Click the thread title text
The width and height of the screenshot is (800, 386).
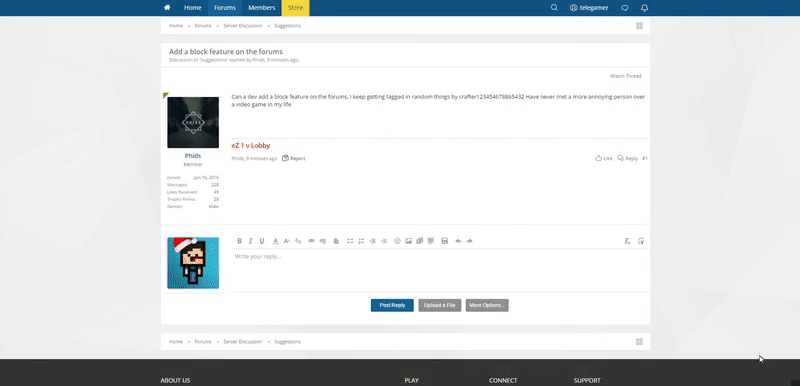226,52
